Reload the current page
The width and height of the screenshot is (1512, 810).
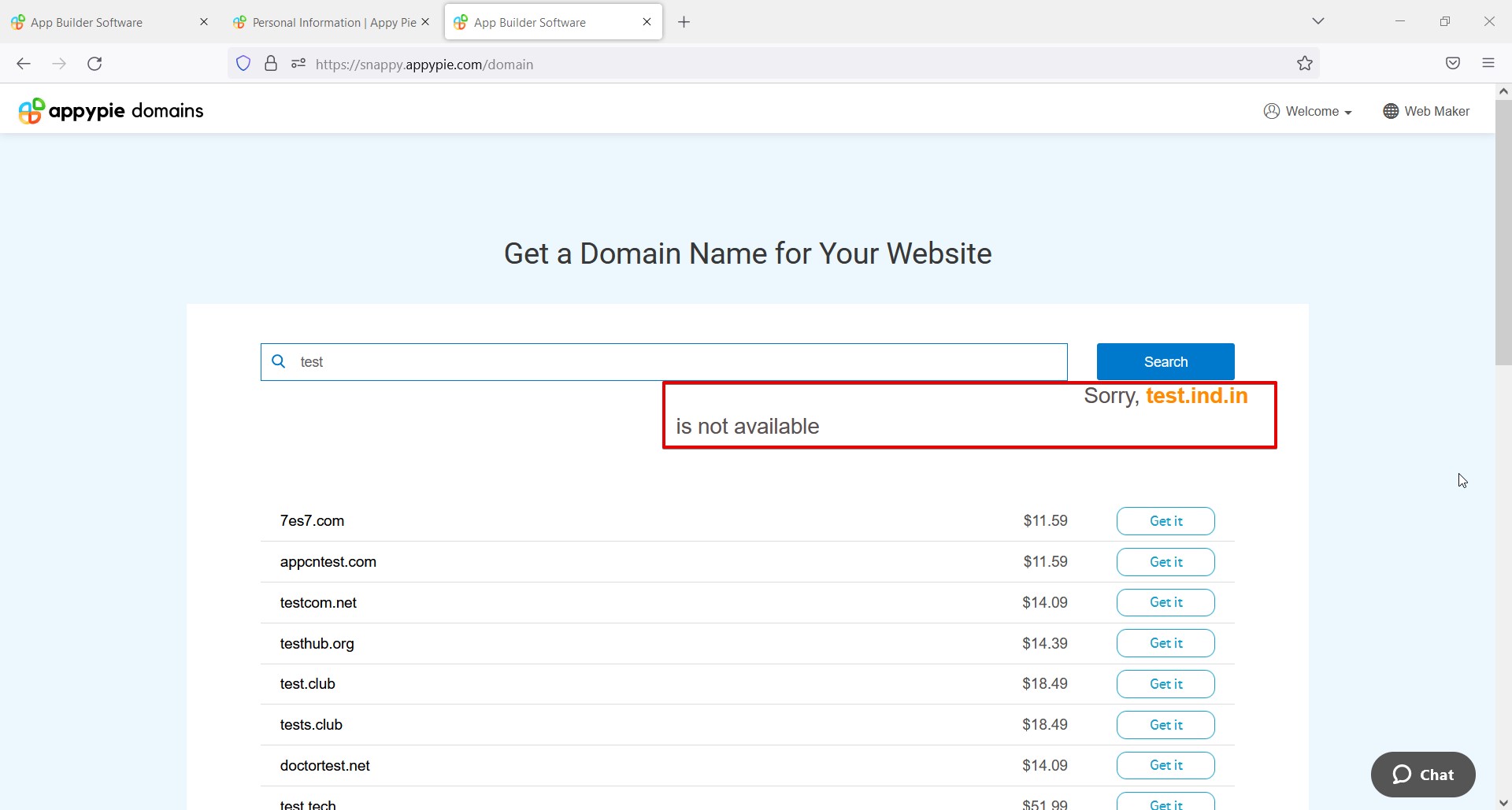click(94, 64)
